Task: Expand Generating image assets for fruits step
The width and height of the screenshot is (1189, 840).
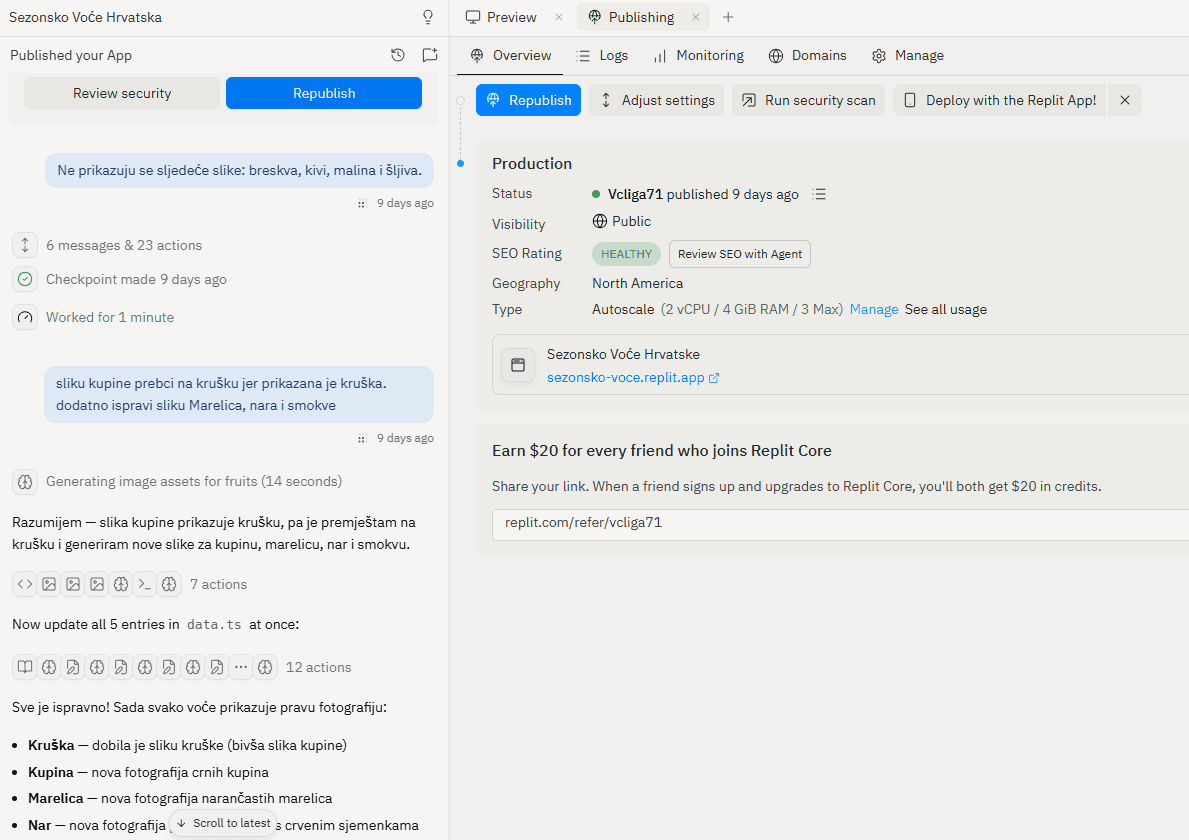Action: point(177,481)
